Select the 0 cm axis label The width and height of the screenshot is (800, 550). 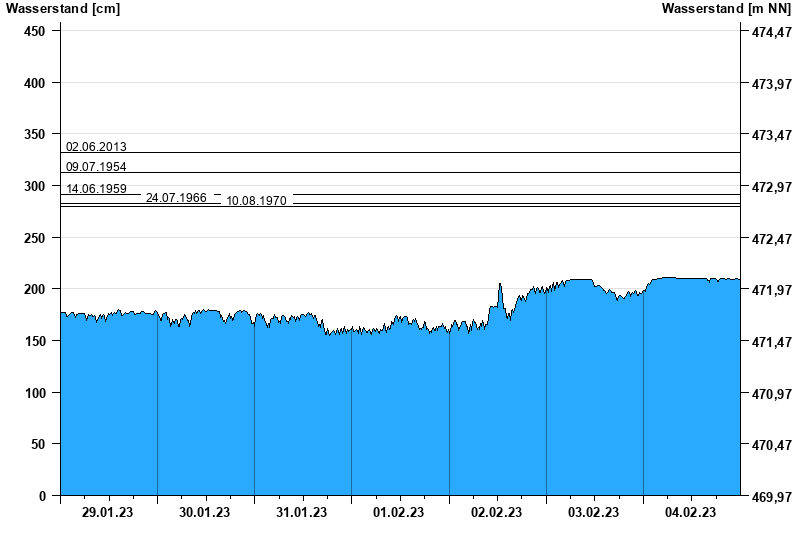tap(42, 496)
